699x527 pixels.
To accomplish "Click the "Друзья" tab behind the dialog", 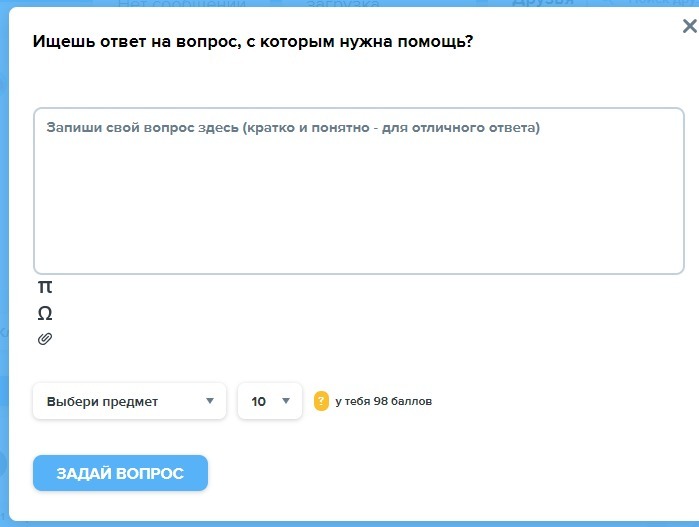I will pyautogui.click(x=542, y=5).
